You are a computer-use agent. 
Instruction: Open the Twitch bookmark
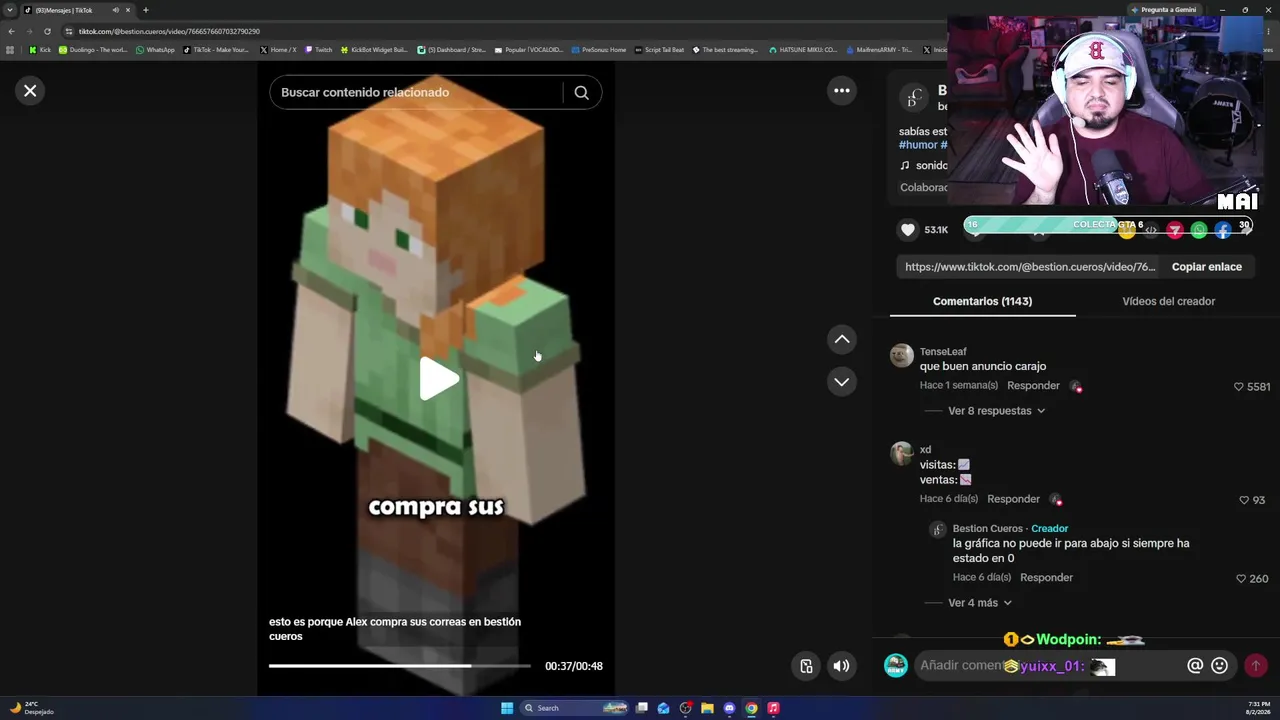pos(318,50)
